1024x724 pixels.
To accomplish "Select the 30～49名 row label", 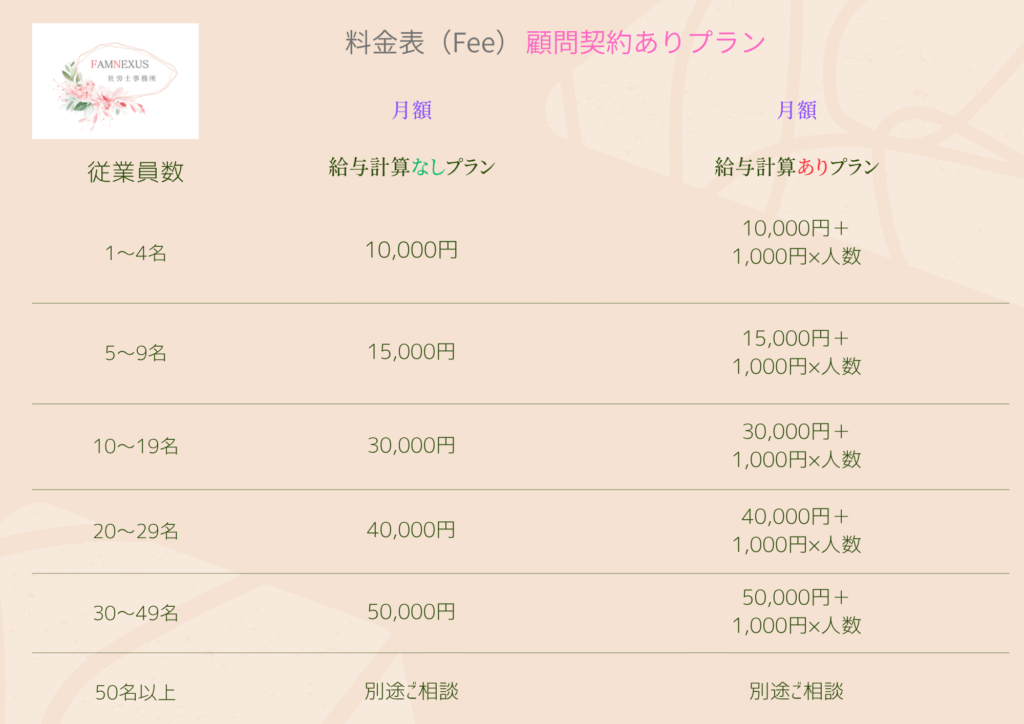I will tap(136, 614).
